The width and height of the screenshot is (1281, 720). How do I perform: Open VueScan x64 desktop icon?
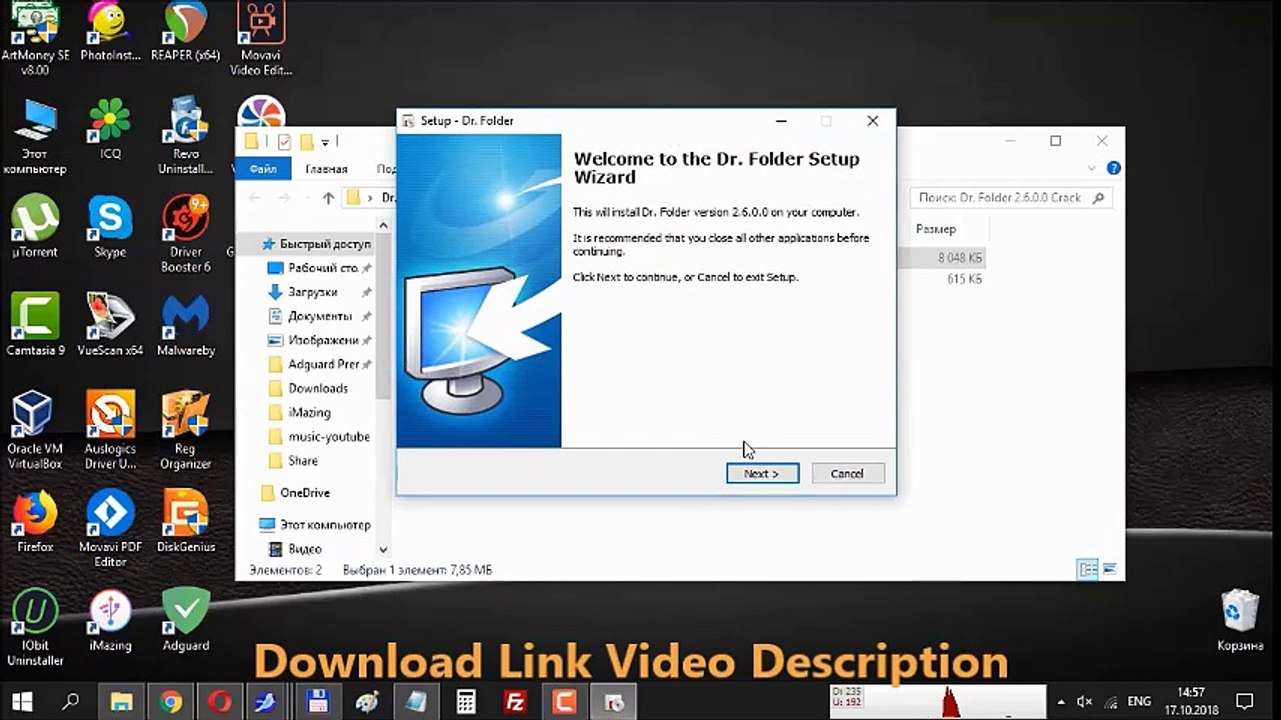point(110,325)
